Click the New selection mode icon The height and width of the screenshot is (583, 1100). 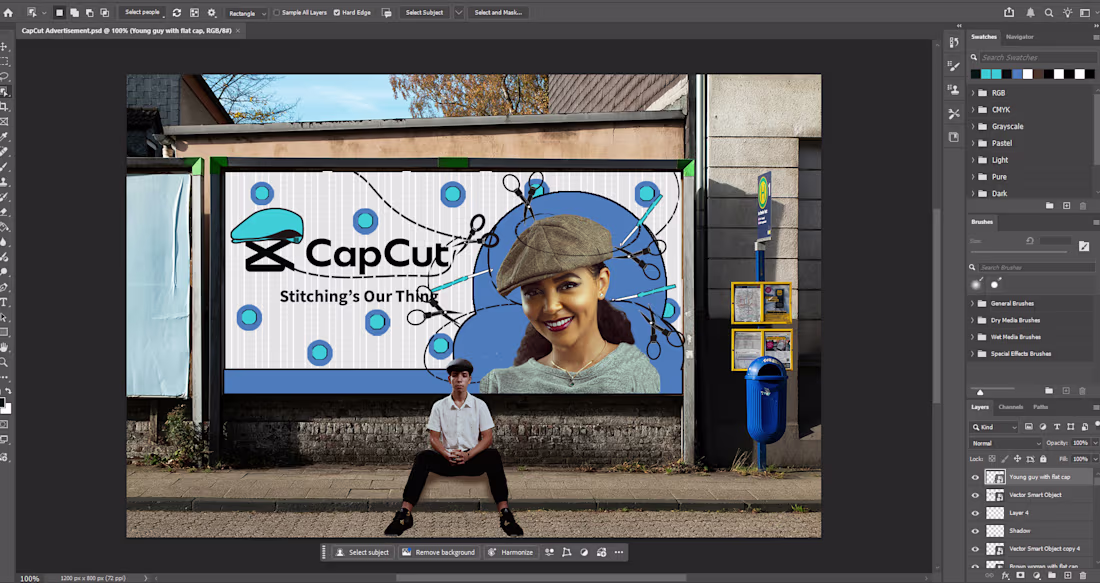point(60,13)
